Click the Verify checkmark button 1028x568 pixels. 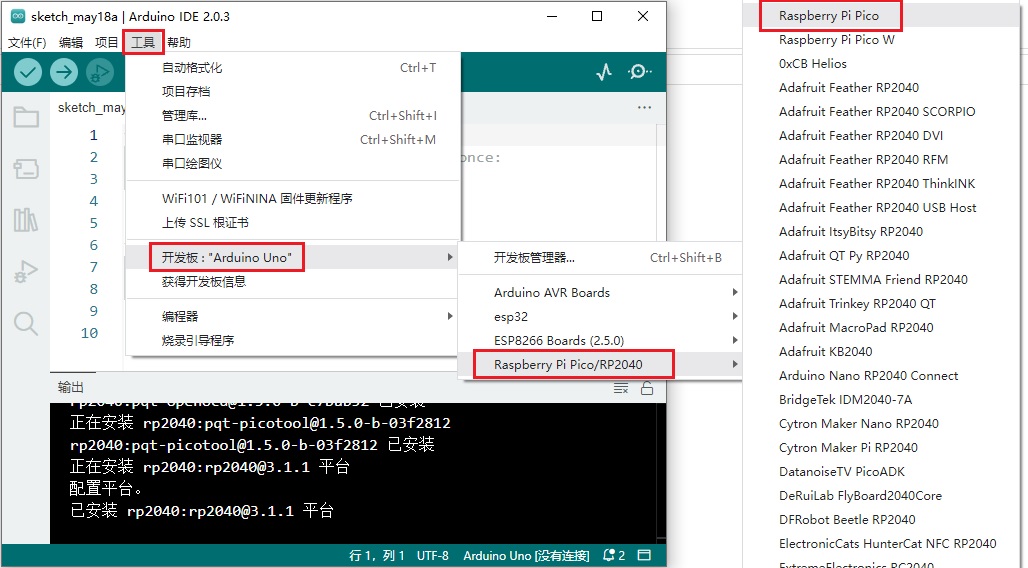tap(28, 72)
